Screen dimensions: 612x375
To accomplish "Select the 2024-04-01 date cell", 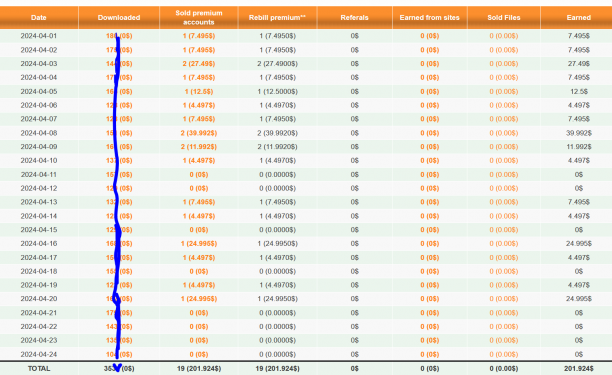I will pos(39,36).
